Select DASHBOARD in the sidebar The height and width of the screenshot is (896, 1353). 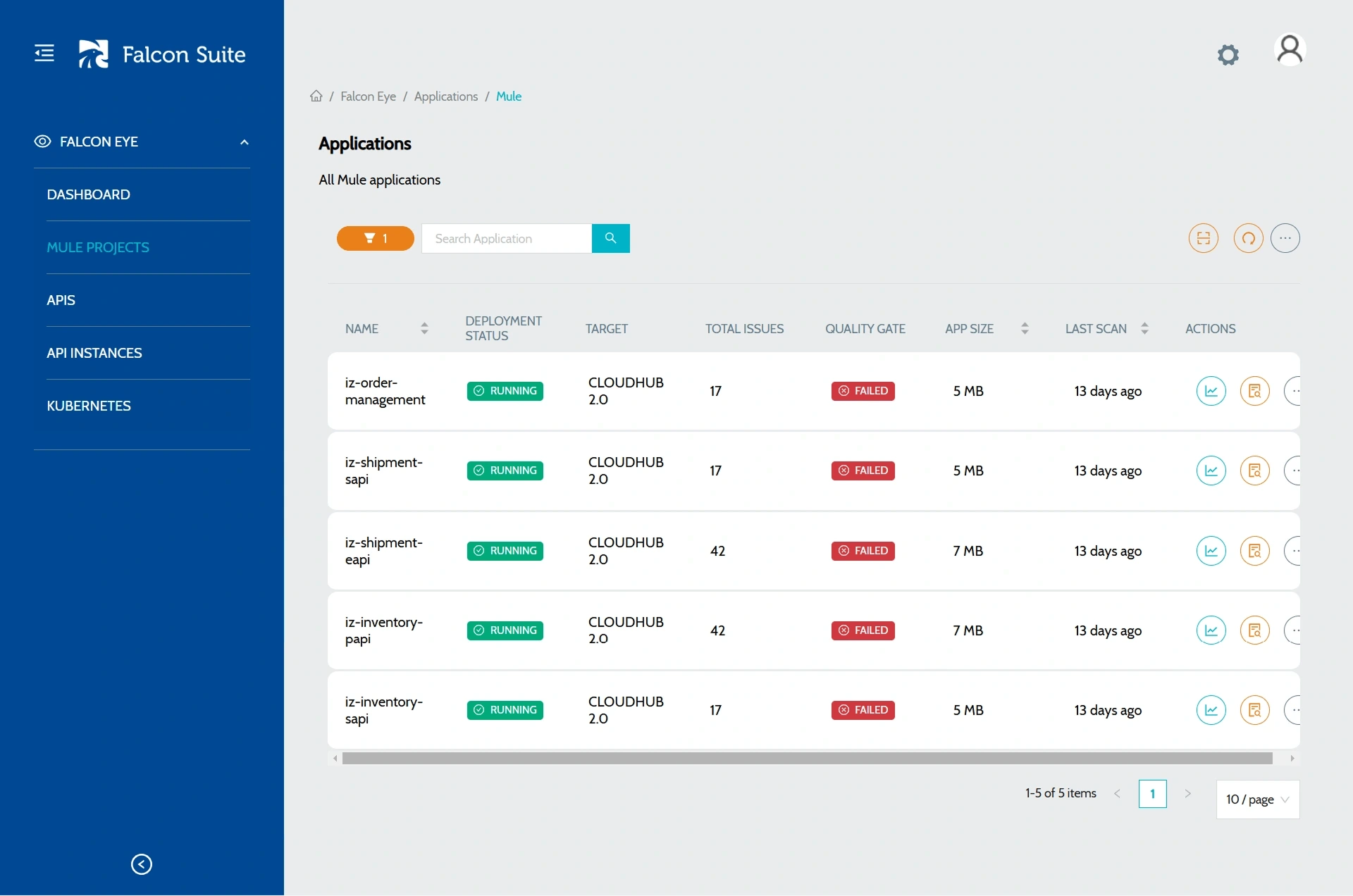88,194
